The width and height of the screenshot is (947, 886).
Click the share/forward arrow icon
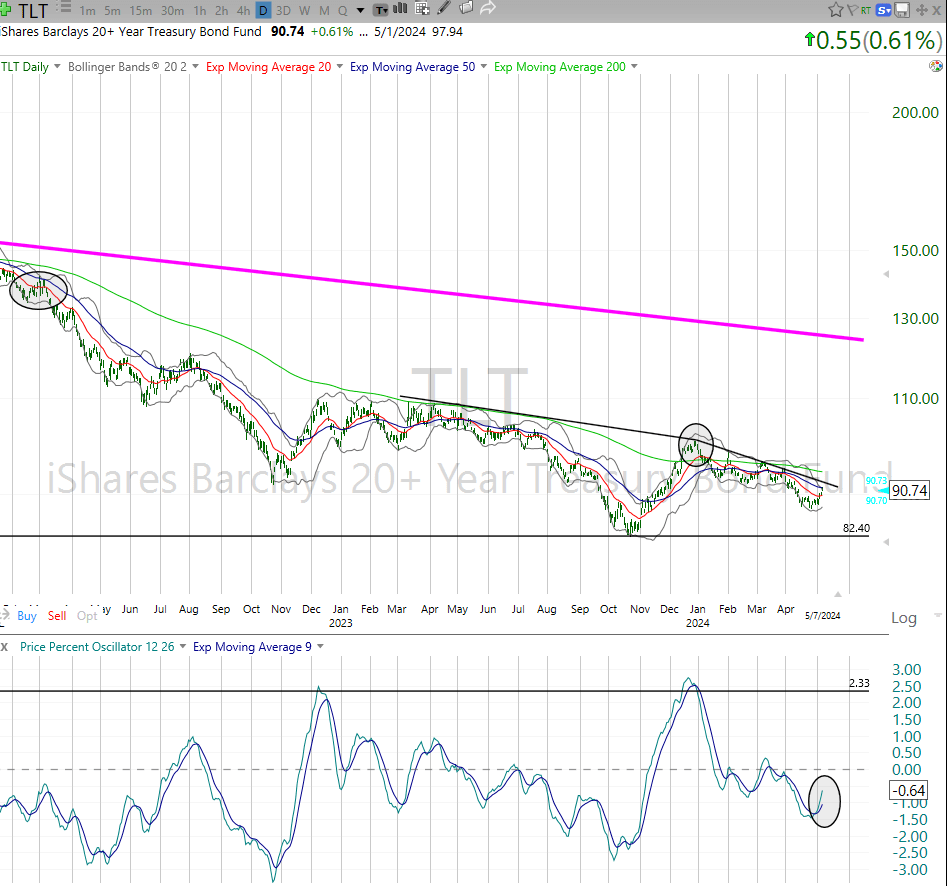487,8
